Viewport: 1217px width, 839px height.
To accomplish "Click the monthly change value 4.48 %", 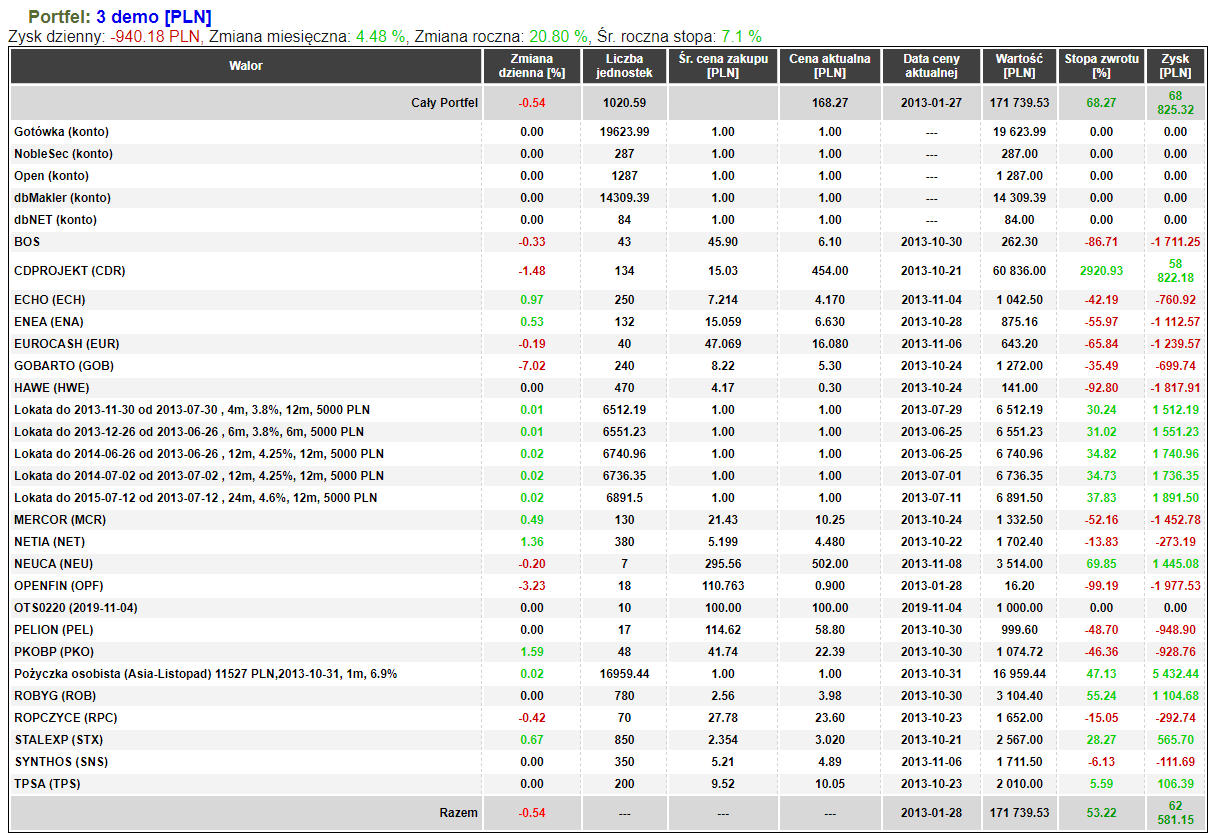I will coord(382,36).
